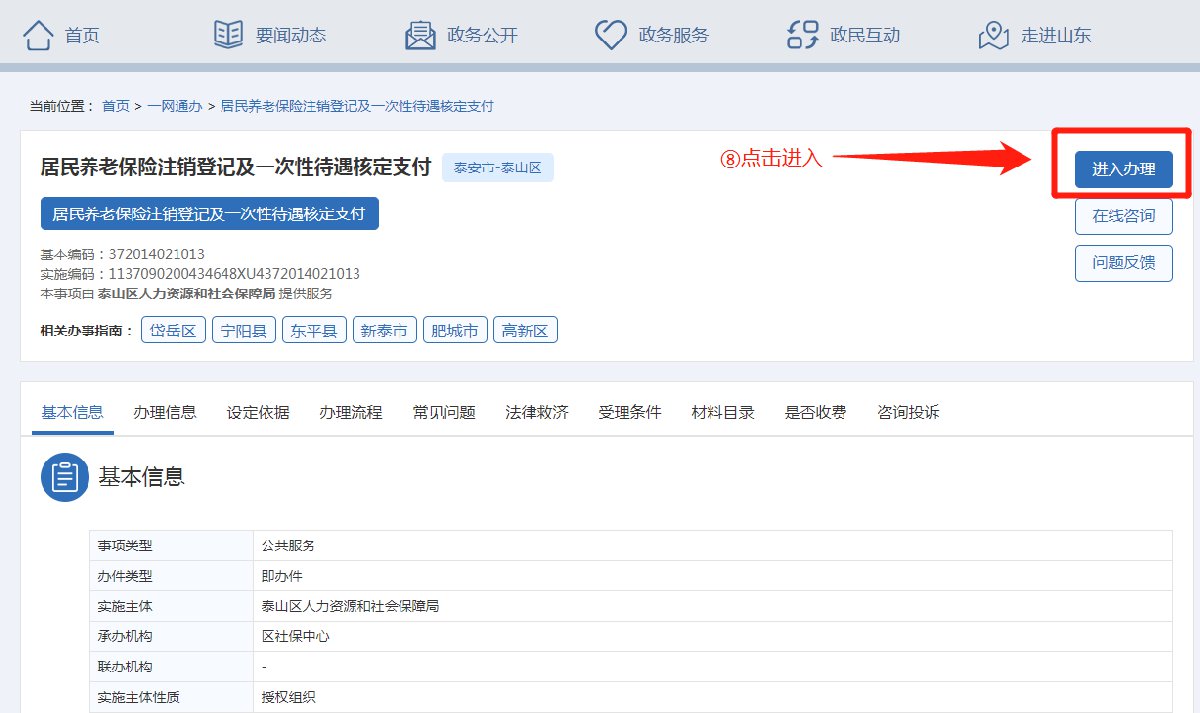Click the 问题反馈 button

pyautogui.click(x=1123, y=263)
